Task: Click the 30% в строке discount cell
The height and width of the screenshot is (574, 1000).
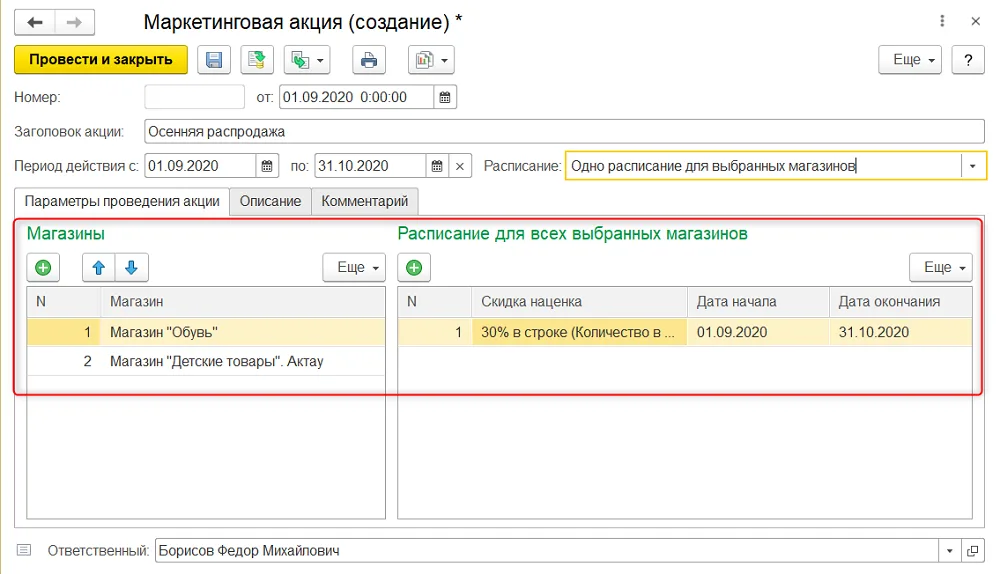Action: (x=579, y=332)
